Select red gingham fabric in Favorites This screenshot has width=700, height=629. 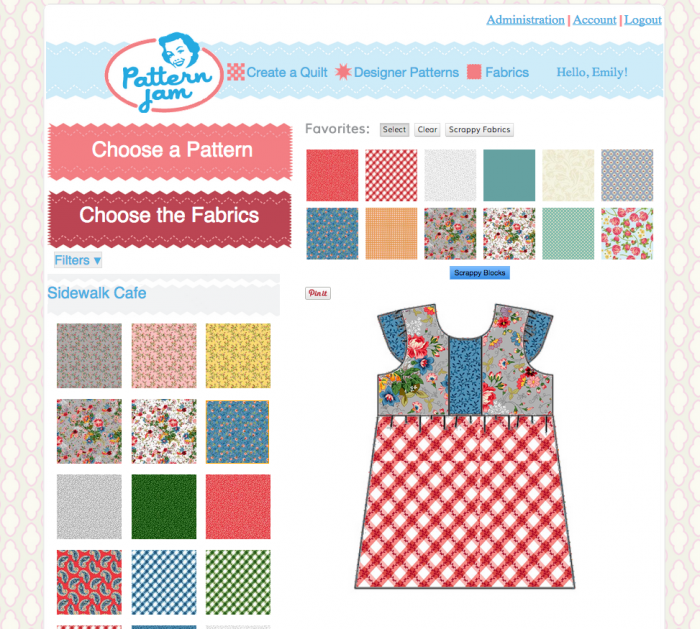click(x=391, y=175)
